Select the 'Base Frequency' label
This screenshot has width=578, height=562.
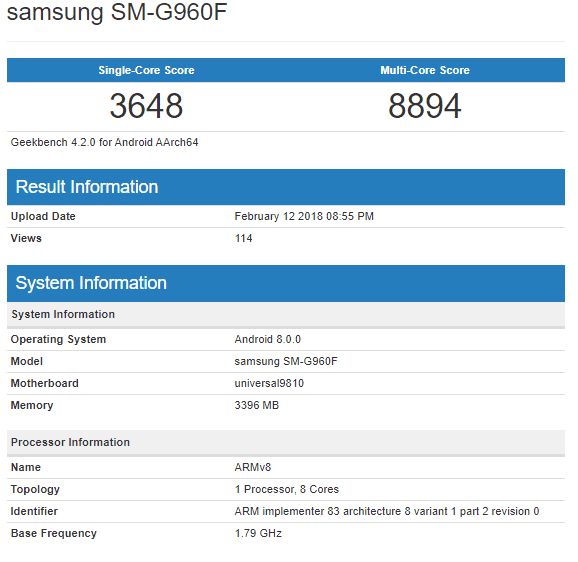point(54,533)
